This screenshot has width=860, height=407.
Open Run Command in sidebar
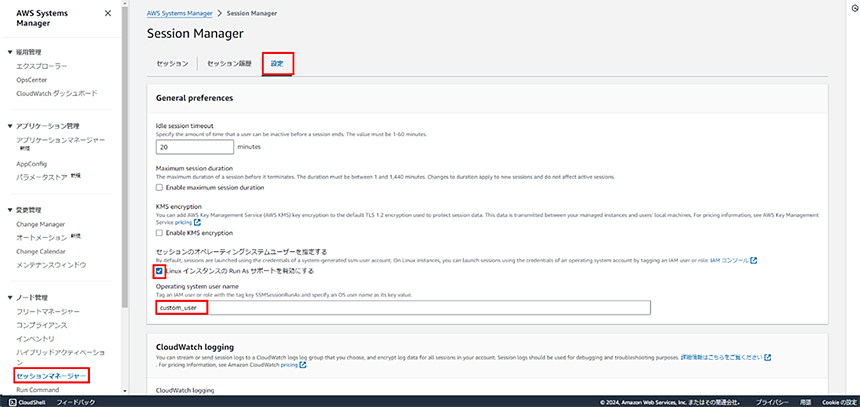click(38, 390)
